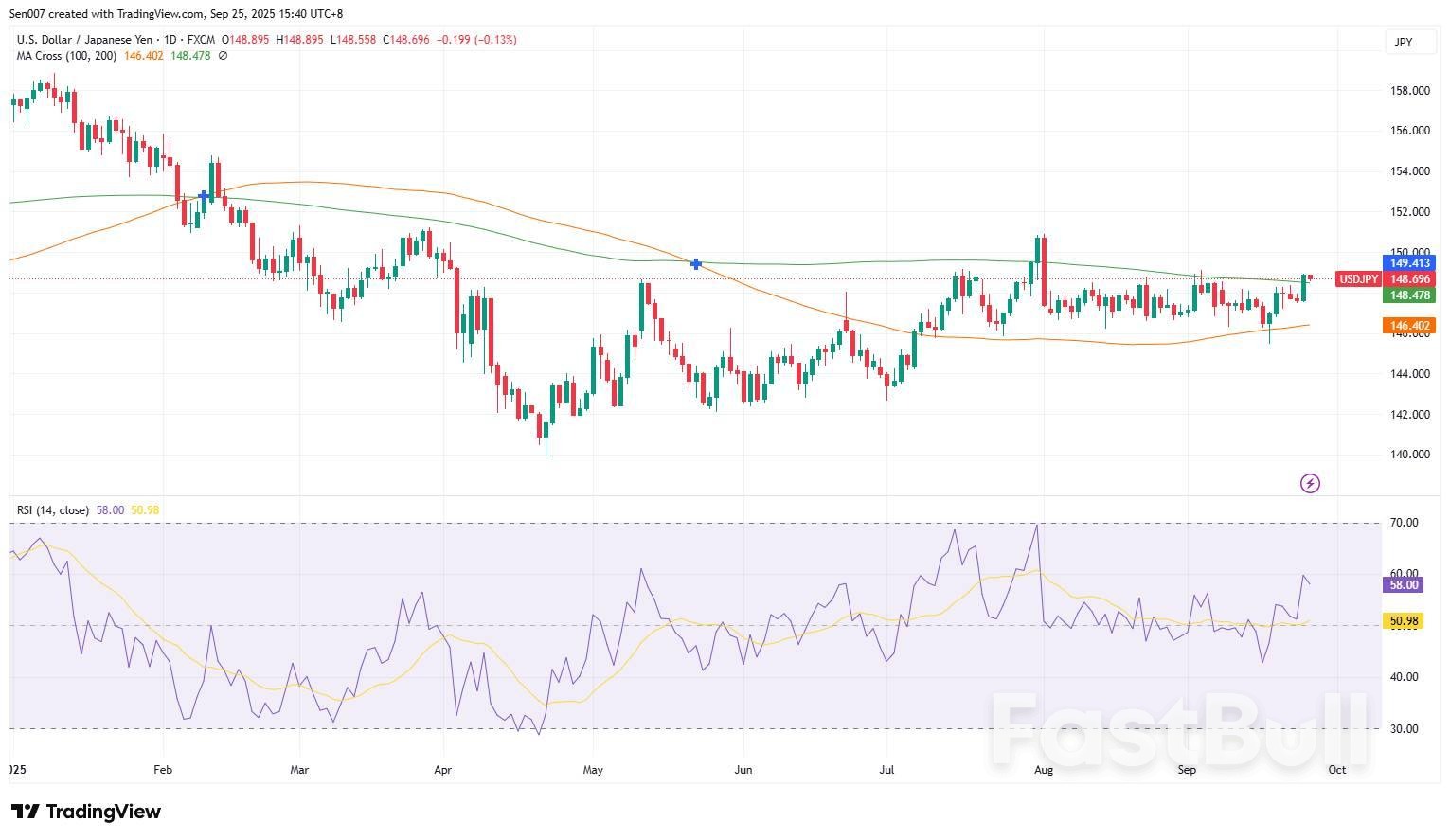Image resolution: width=1450 pixels, height=840 pixels.
Task: Click the Apr label on time axis
Action: pos(442,770)
